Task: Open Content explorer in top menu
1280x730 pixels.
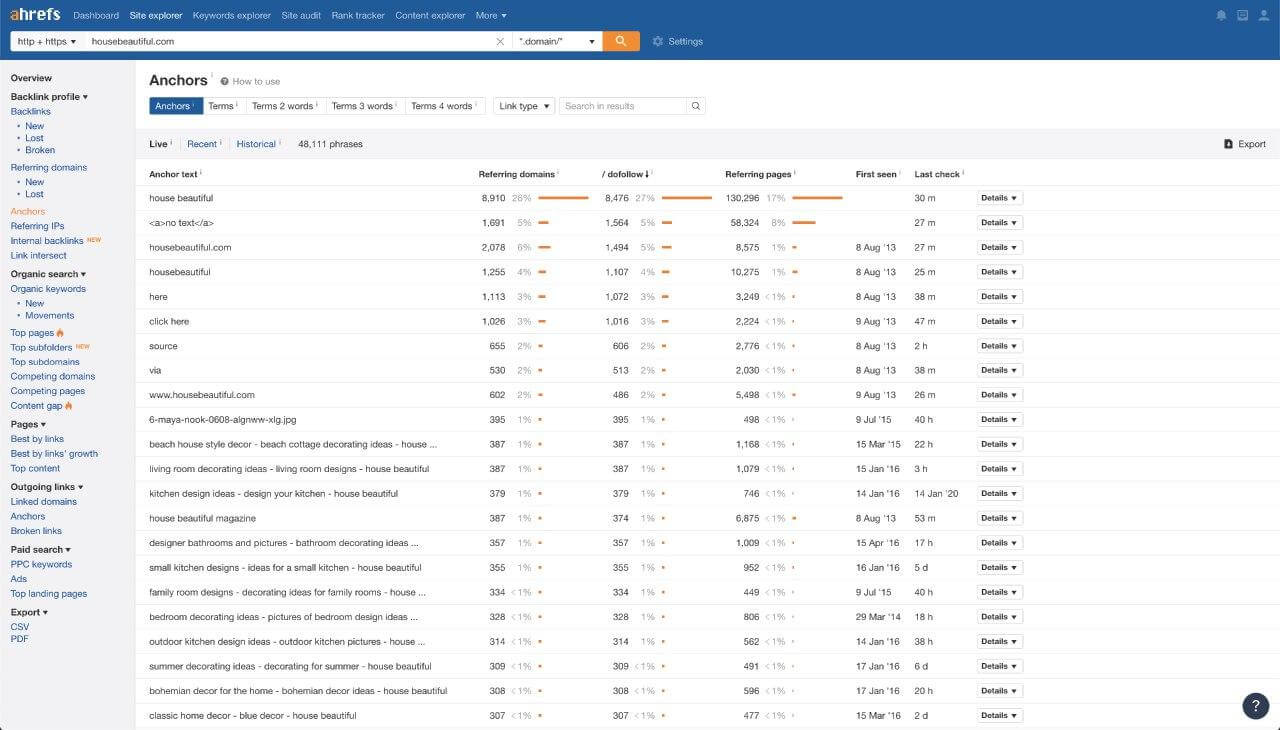Action: [430, 15]
